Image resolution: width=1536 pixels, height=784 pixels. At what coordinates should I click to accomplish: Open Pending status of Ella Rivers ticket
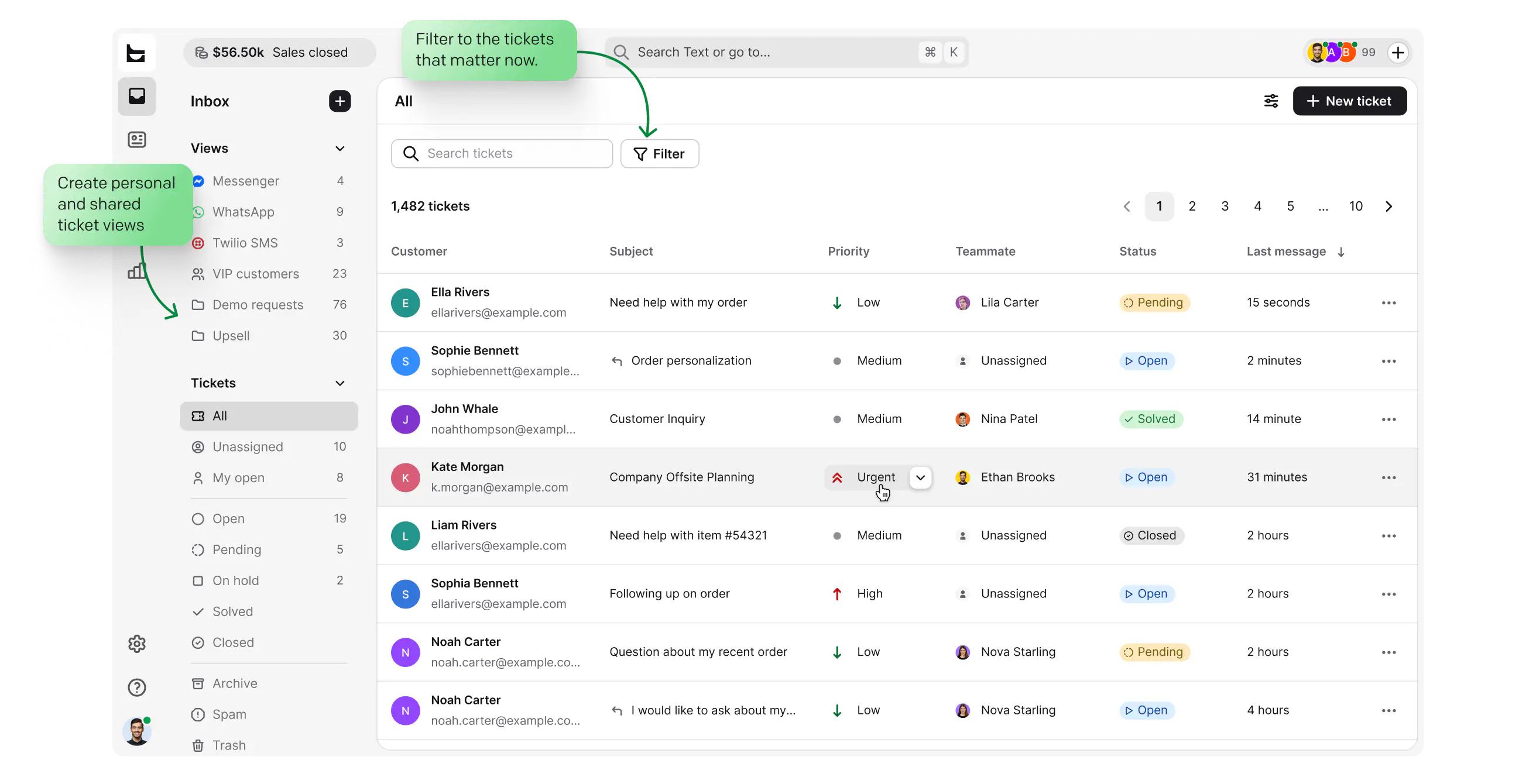tap(1154, 303)
